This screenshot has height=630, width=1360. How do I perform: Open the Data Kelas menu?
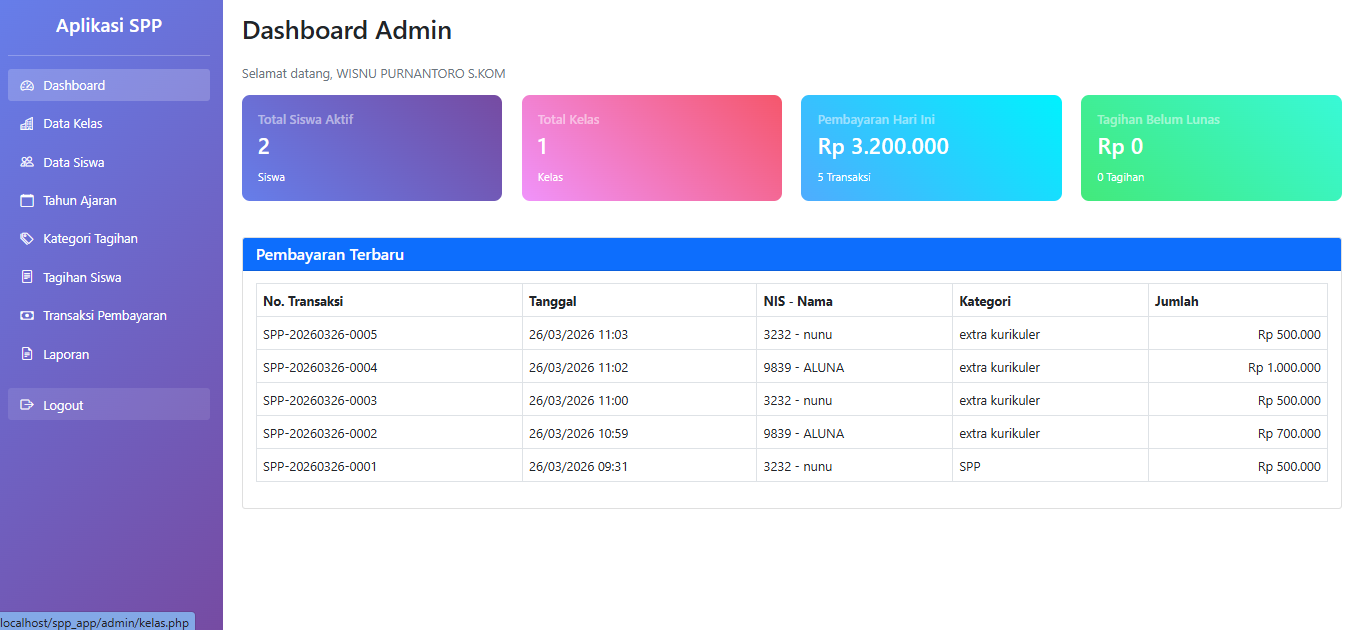[109, 124]
